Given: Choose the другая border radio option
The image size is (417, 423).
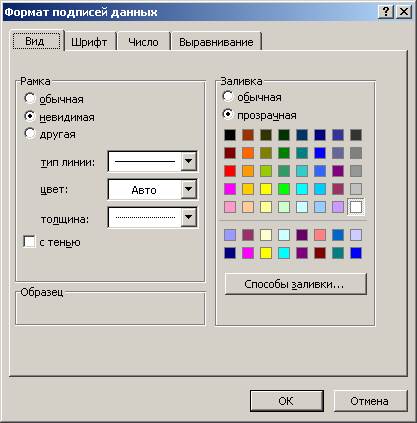Looking at the screenshot, I should click(x=30, y=134).
